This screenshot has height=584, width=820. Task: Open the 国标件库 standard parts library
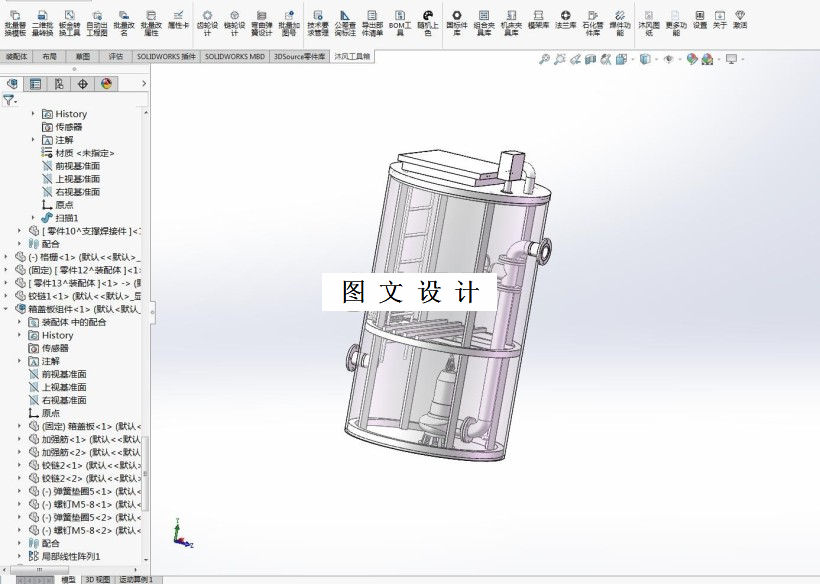point(456,22)
